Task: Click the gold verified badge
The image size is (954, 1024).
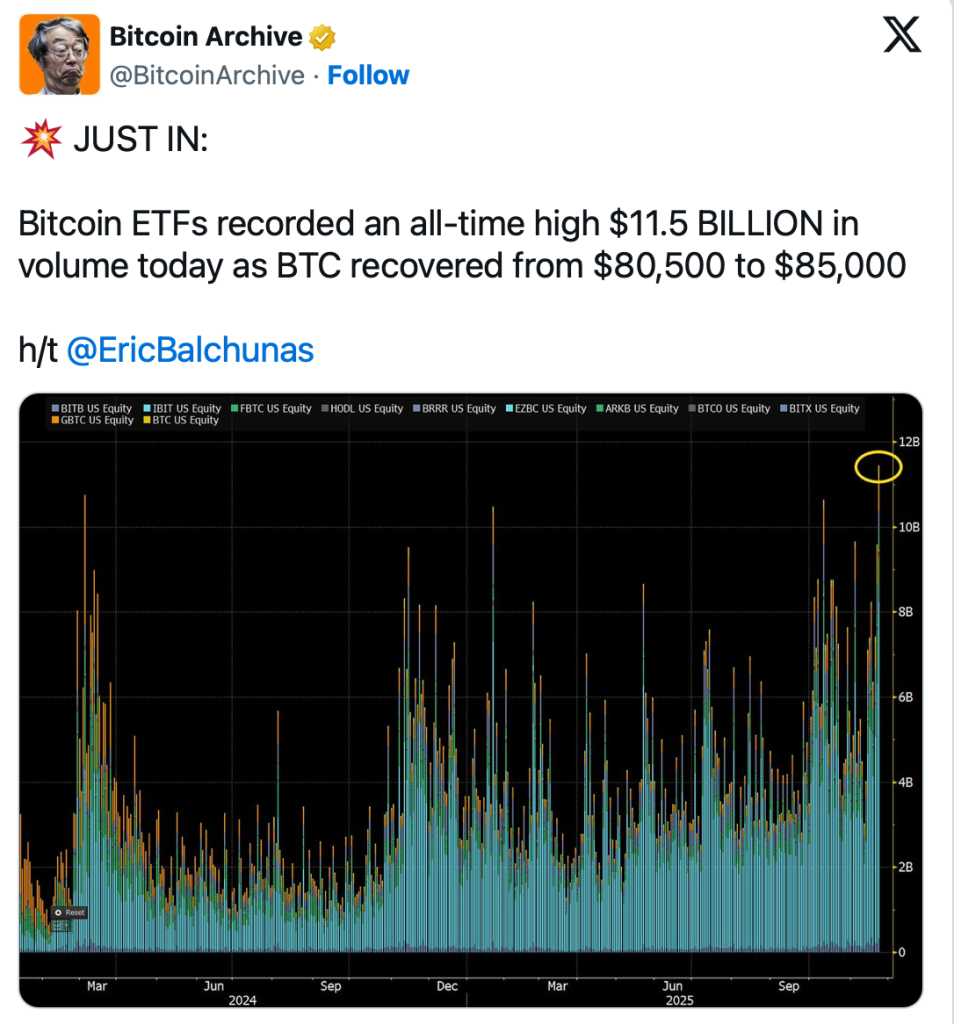Action: [x=321, y=38]
